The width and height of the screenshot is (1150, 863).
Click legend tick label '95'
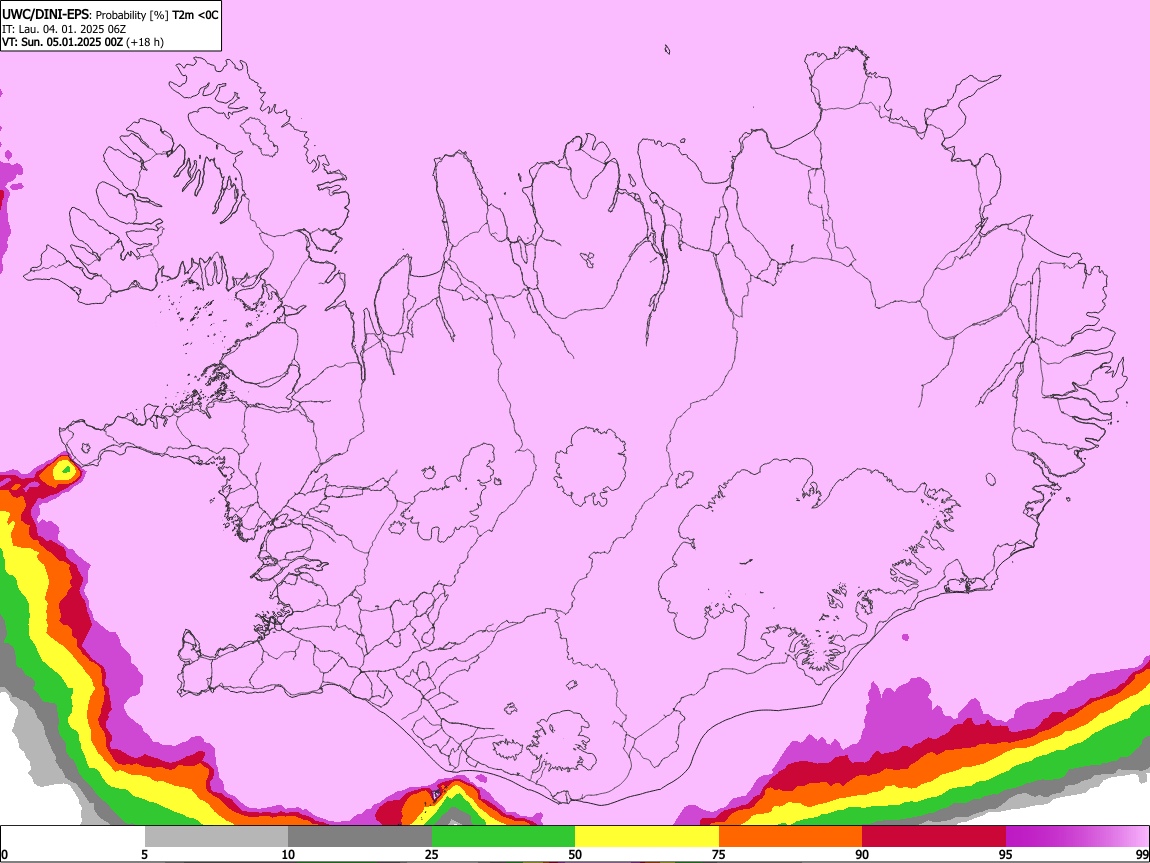[1006, 854]
